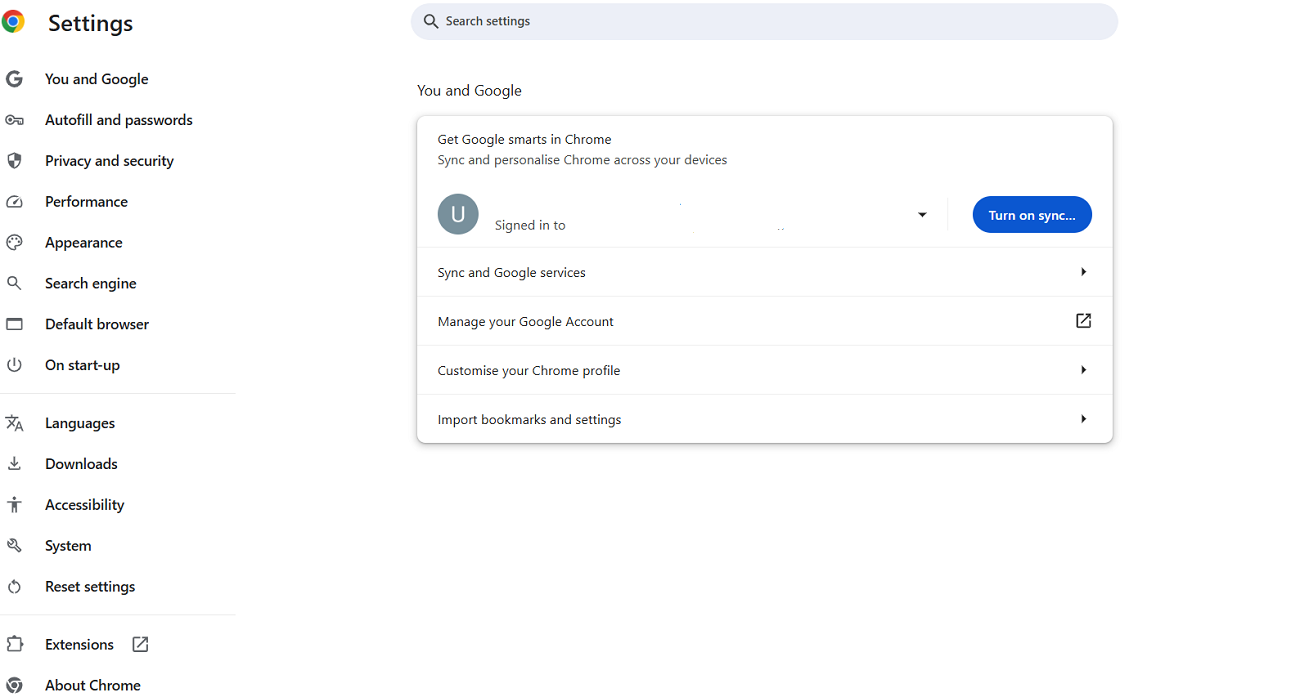Screen dimensions: 1300x697
Task: Expand Import bookmarks and settings arrow
Action: 1083,419
